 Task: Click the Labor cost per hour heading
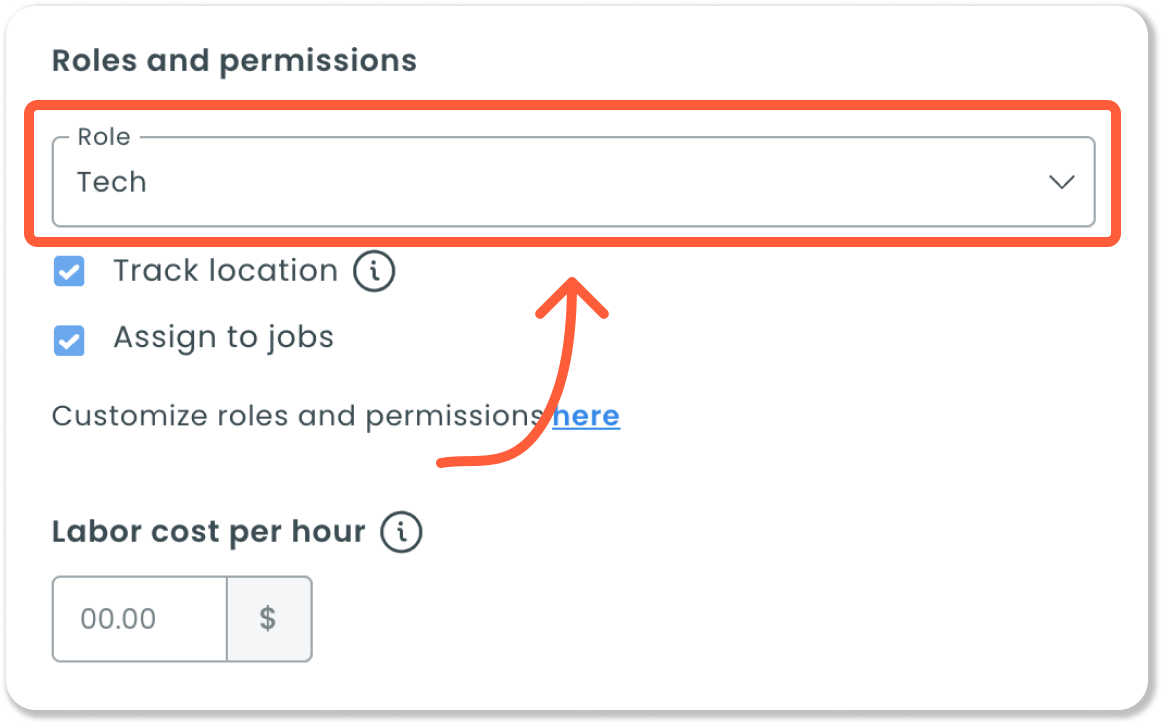click(208, 532)
